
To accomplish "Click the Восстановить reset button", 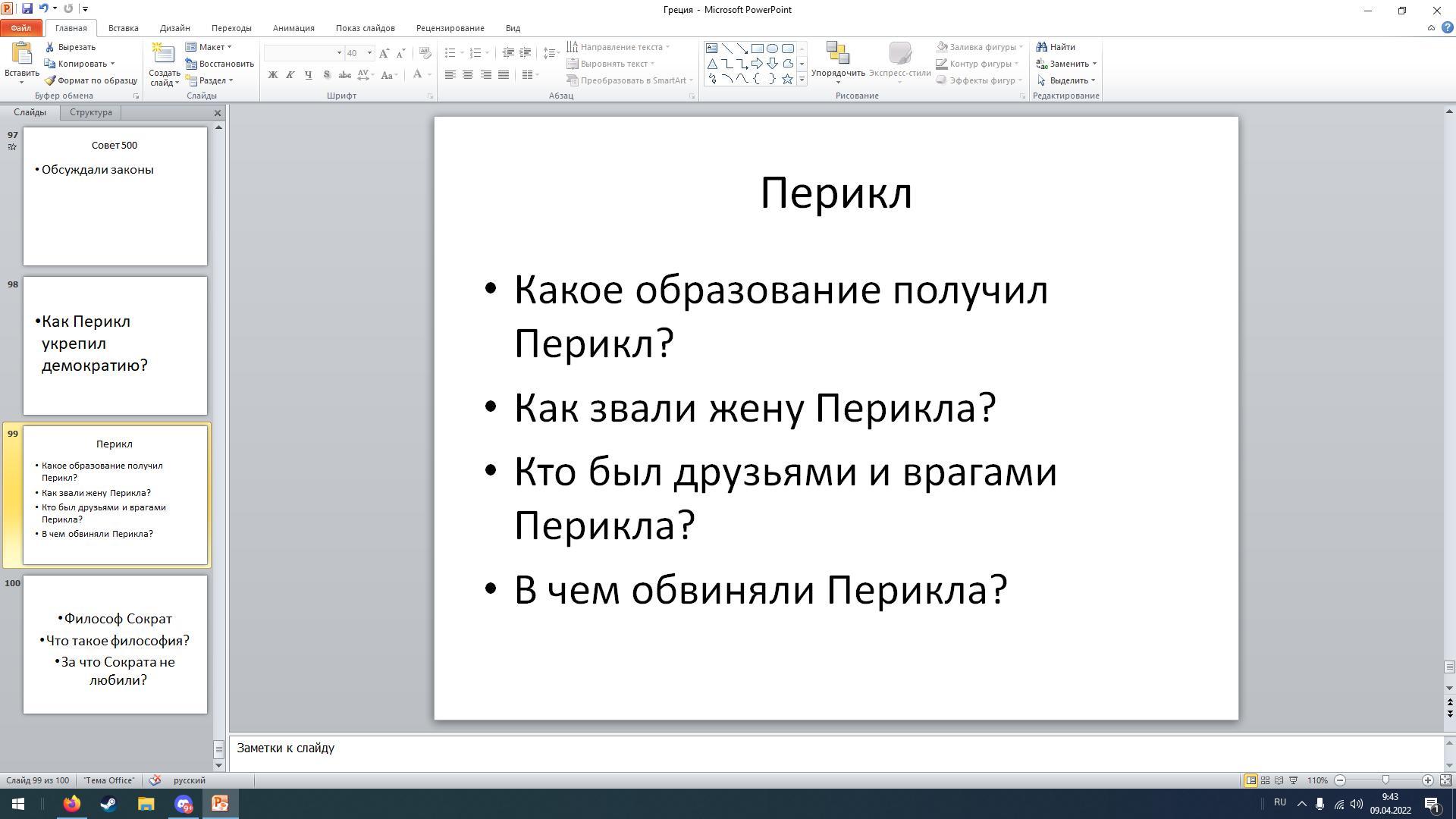I will (220, 64).
